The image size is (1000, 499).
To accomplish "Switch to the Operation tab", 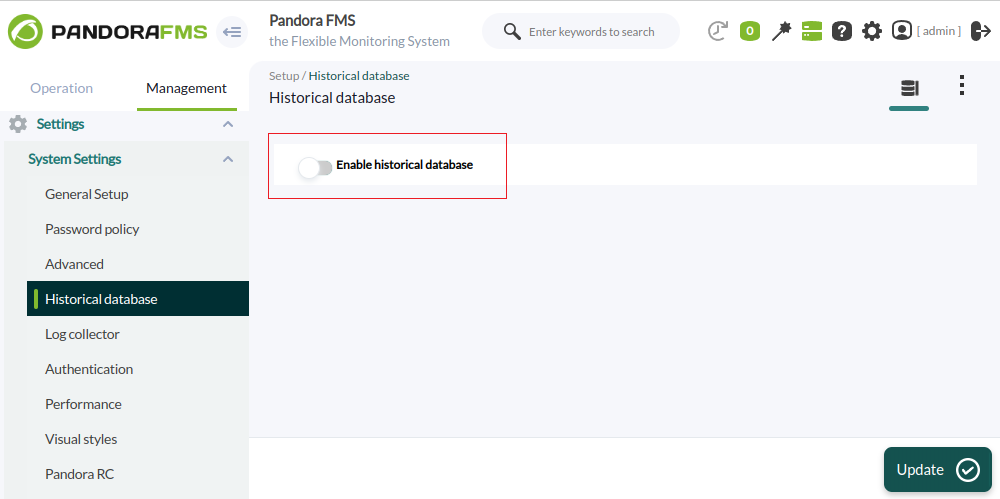I will 62,88.
